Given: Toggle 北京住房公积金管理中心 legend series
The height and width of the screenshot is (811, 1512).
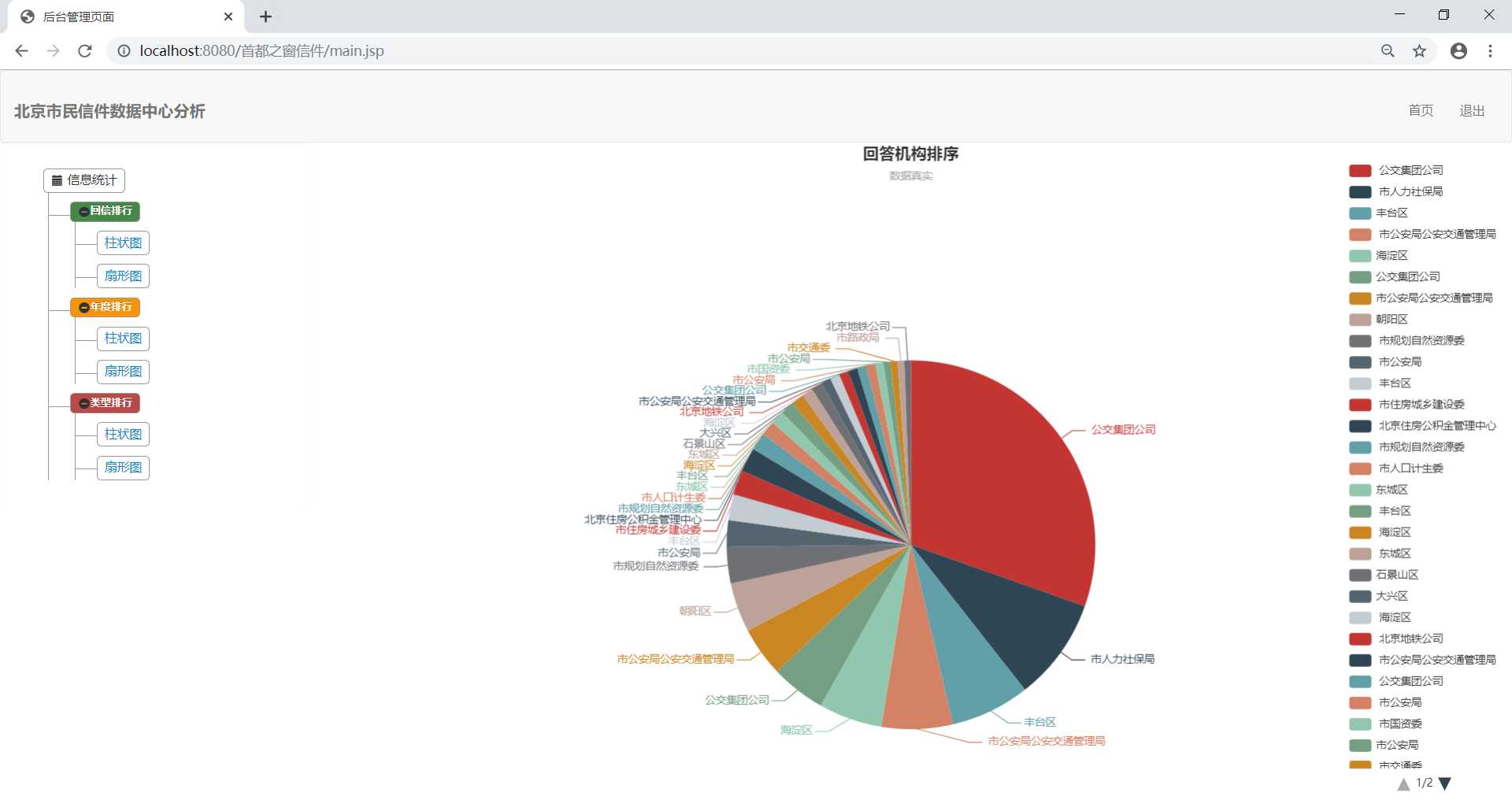Looking at the screenshot, I should click(1422, 425).
